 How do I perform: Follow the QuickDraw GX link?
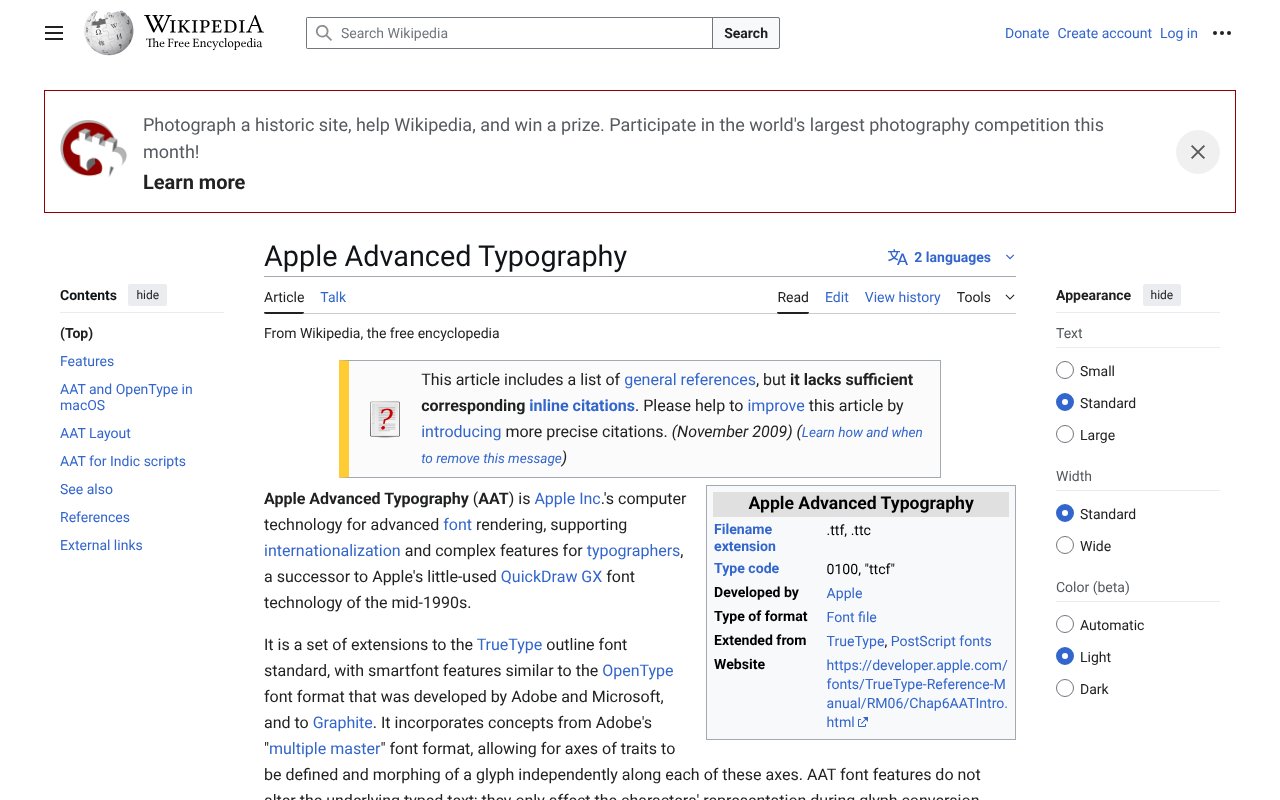point(551,577)
